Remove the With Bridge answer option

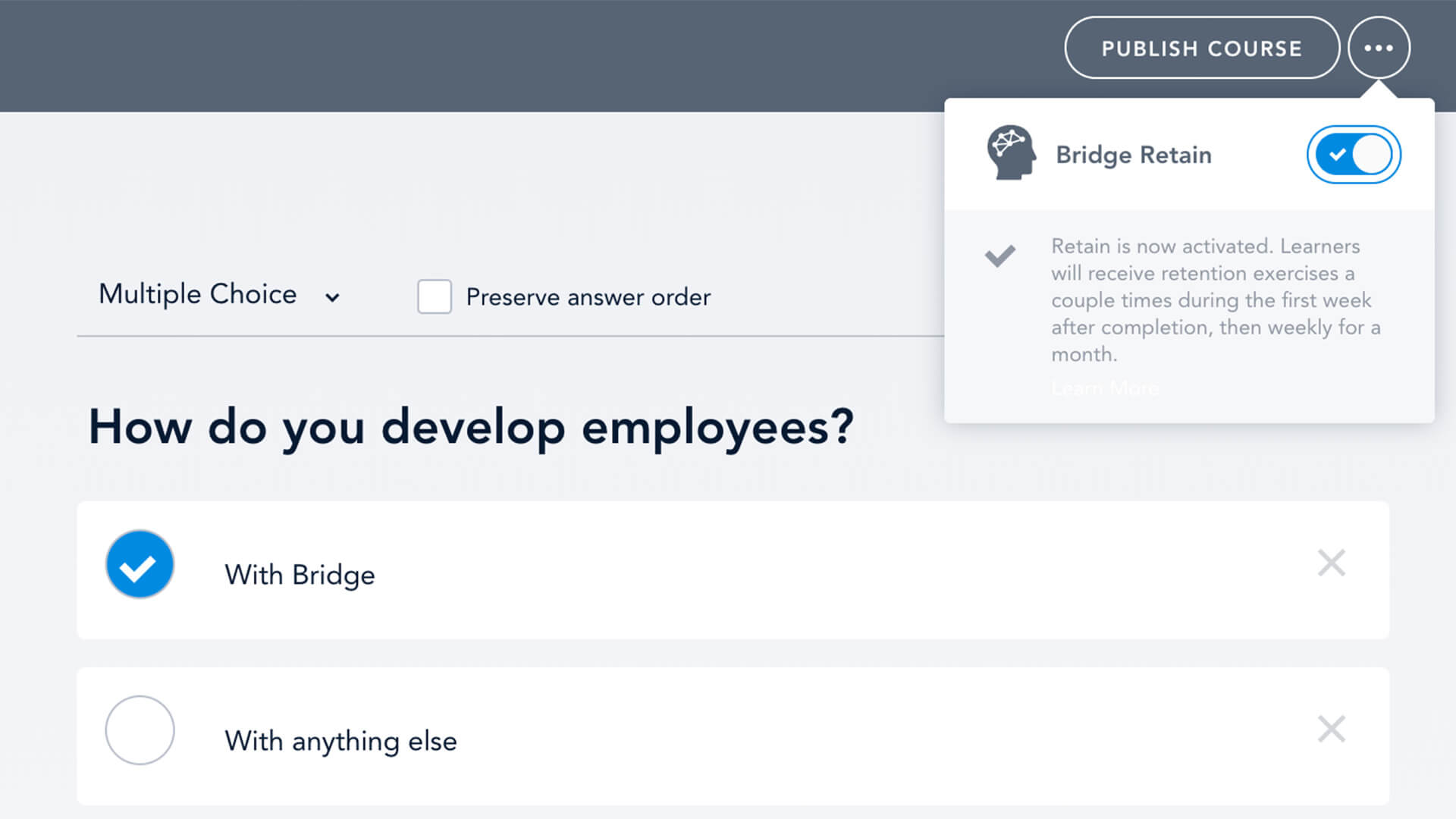click(x=1332, y=563)
